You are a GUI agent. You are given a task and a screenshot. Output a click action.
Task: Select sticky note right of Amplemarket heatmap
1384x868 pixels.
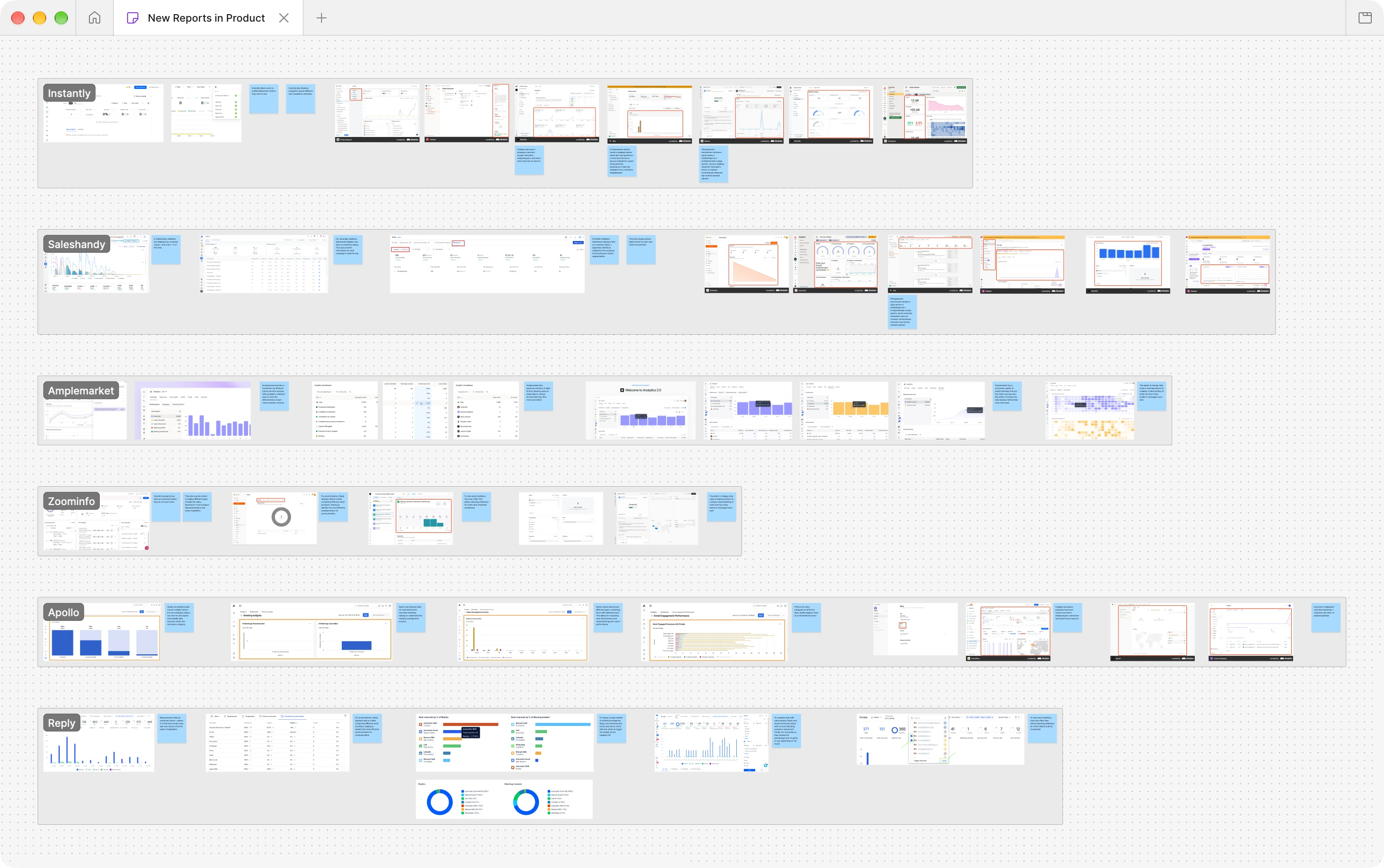1151,396
